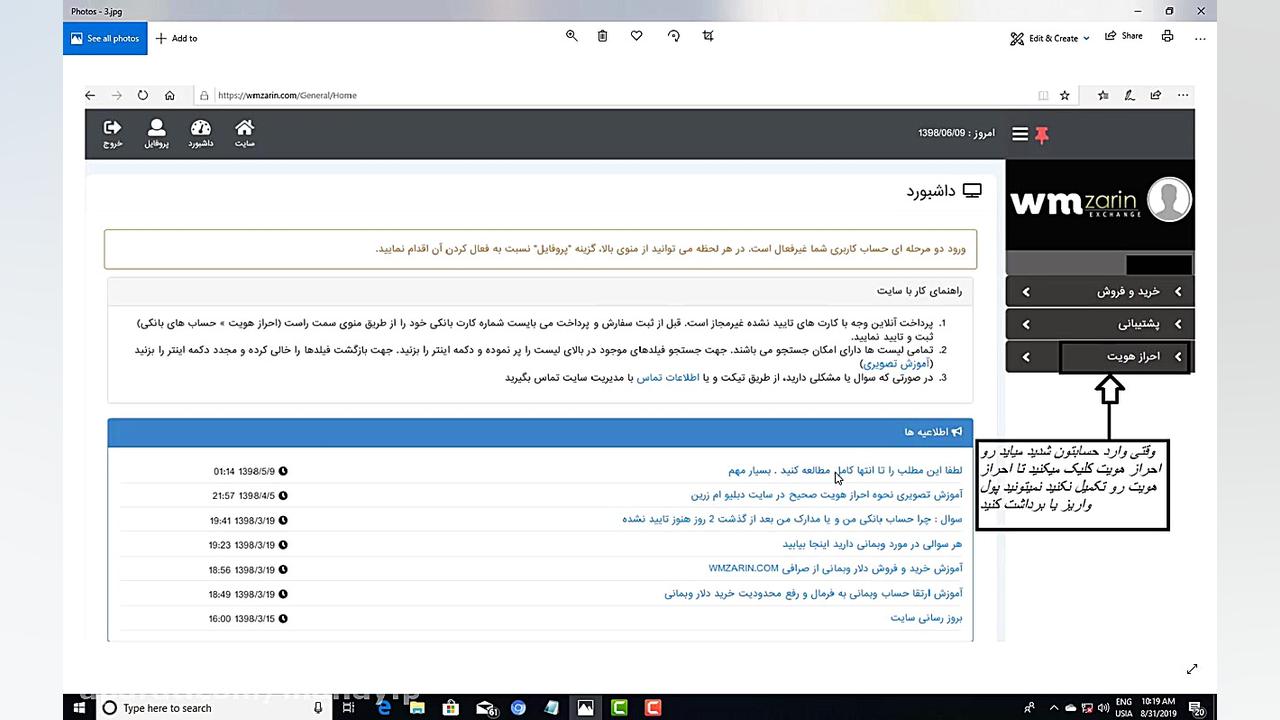Click the Share button in the Photos toolbar
This screenshot has width=1280, height=720.
(1124, 36)
